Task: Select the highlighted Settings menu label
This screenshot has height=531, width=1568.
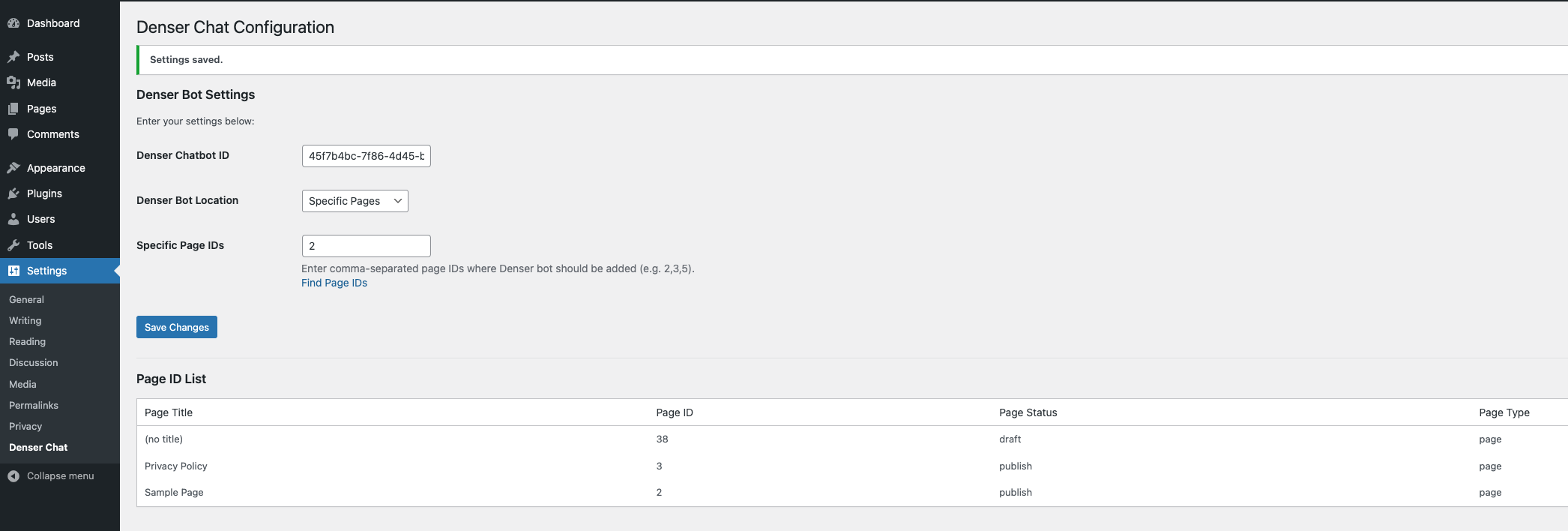Action: (x=46, y=271)
